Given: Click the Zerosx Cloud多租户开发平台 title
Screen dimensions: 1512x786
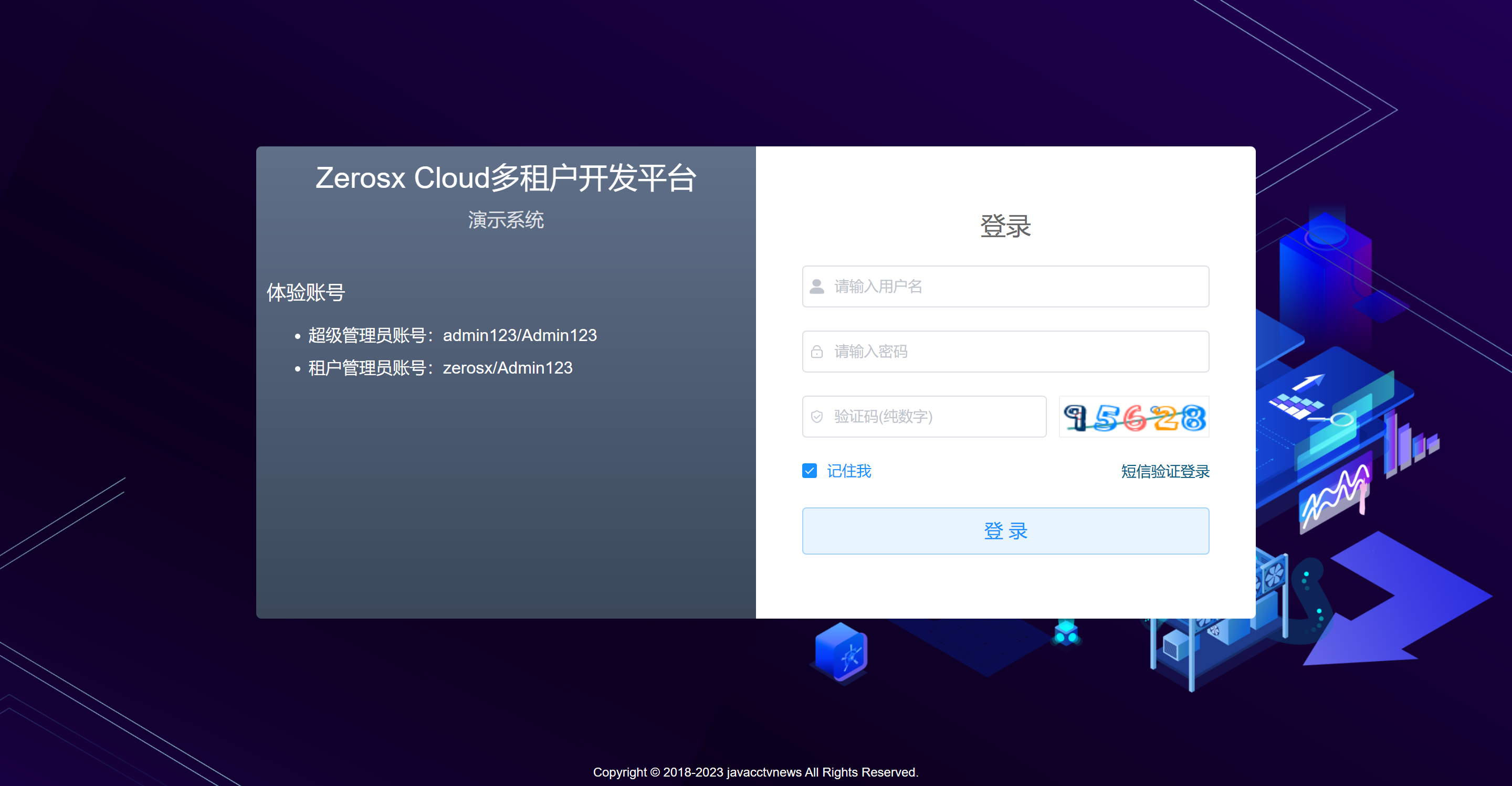Looking at the screenshot, I should click(x=506, y=178).
